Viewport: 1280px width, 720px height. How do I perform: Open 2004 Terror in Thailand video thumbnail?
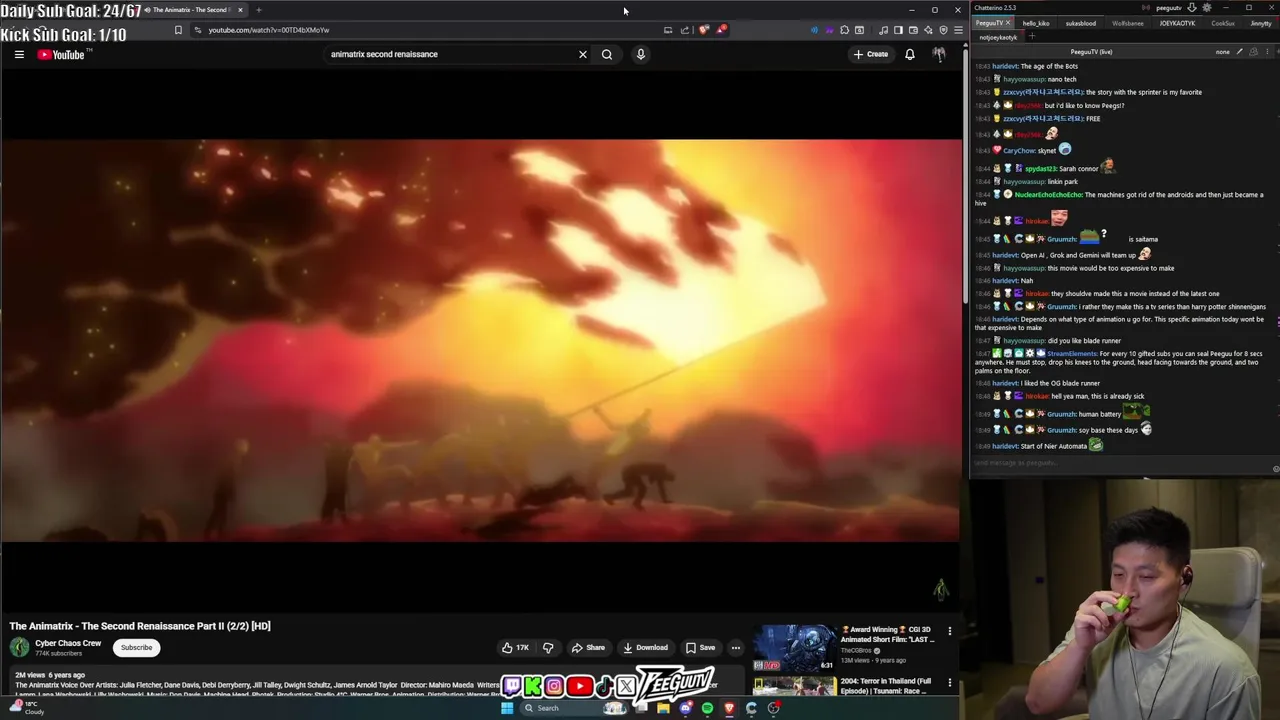pos(794,687)
